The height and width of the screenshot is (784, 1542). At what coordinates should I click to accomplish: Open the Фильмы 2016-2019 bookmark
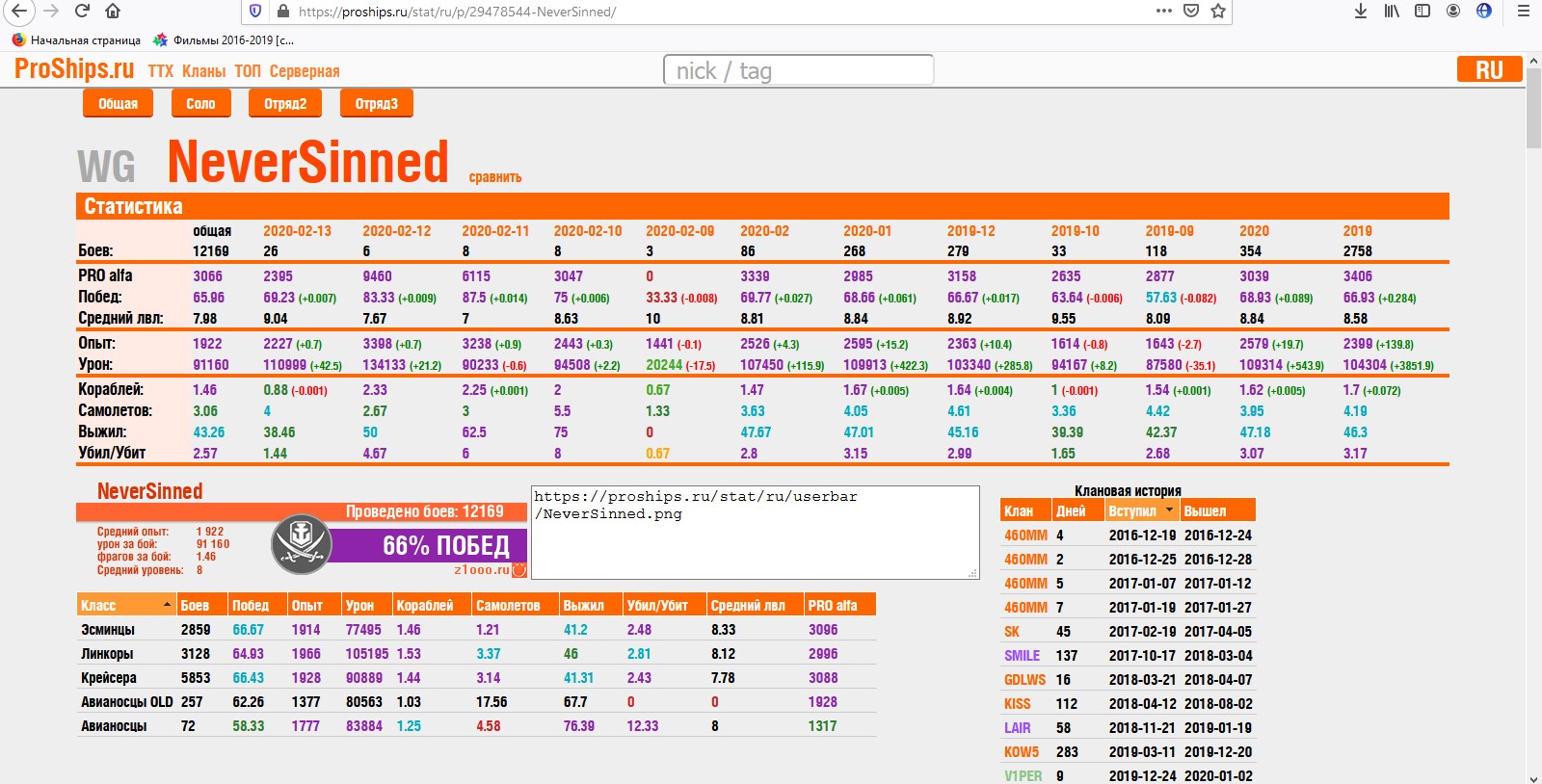(x=224, y=40)
